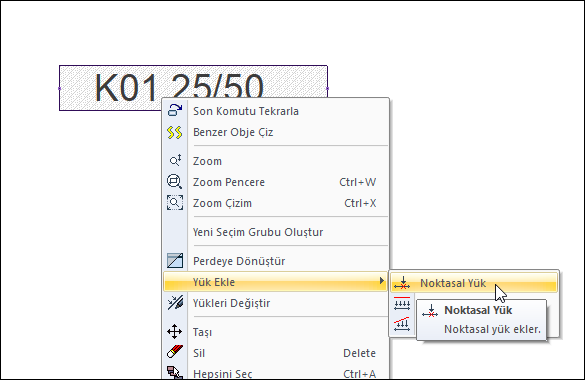Click the Yükleri Değiştir menu text
Image resolution: width=585 pixels, height=380 pixels.
tap(231, 303)
